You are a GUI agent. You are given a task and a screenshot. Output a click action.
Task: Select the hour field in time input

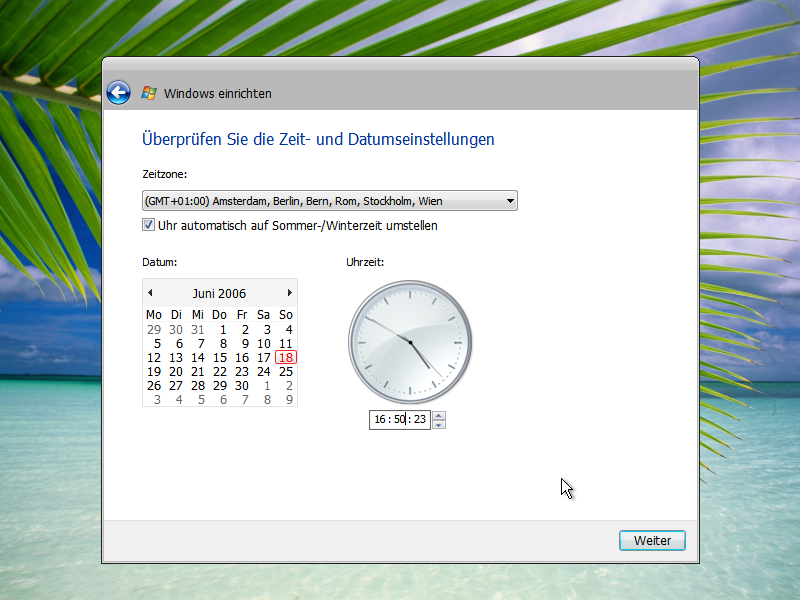380,420
